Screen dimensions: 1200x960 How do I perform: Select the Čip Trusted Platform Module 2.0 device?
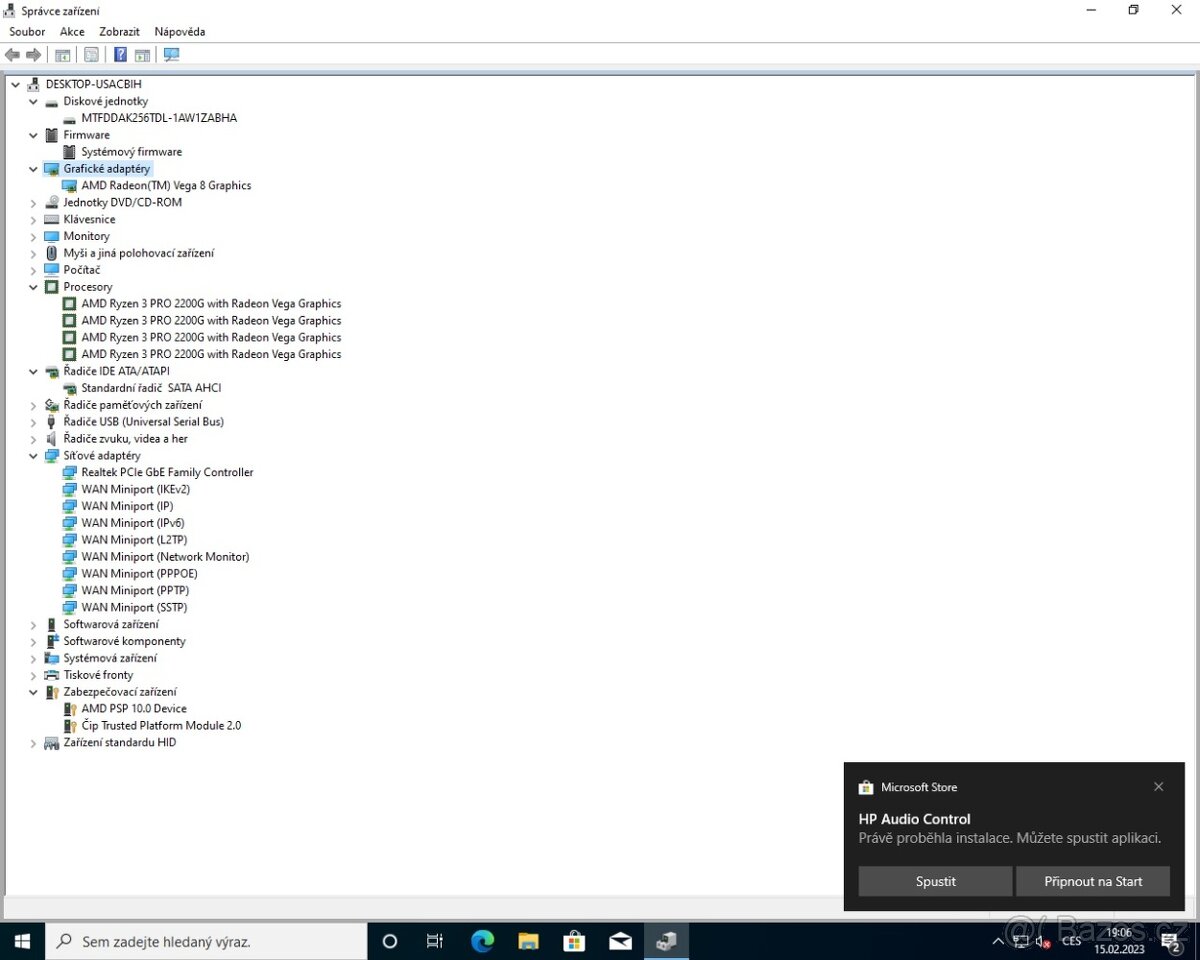pyautogui.click(x=160, y=725)
